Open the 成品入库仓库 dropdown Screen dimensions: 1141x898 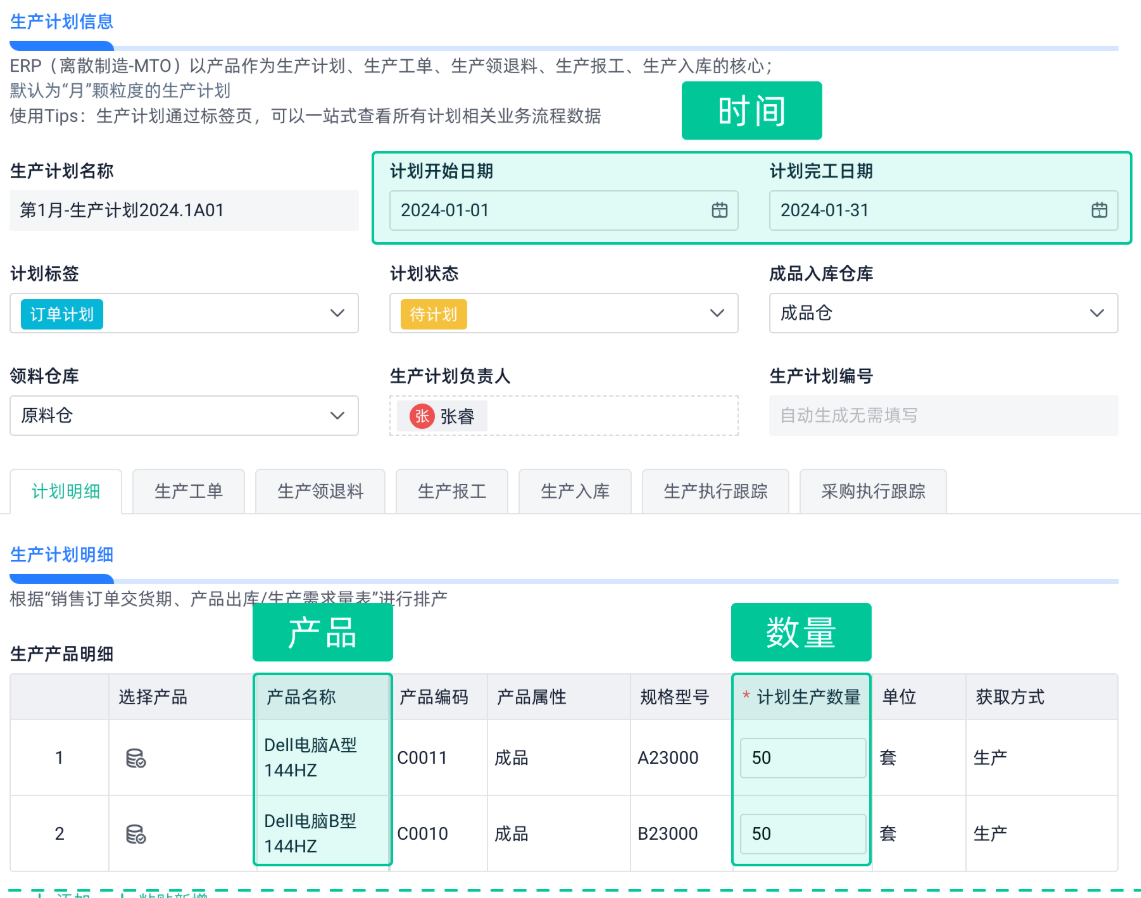click(x=1097, y=314)
